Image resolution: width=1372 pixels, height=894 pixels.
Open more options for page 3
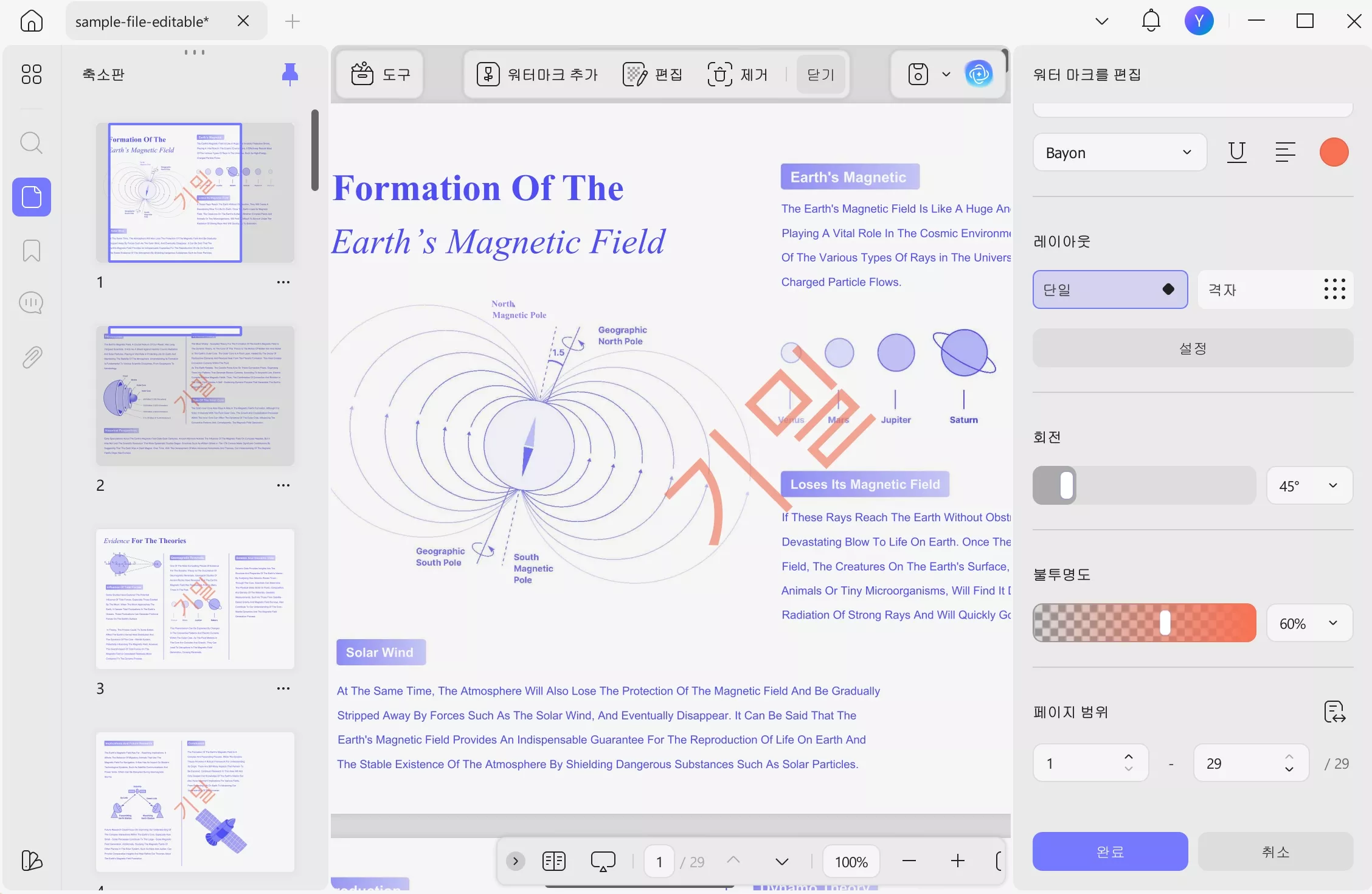click(x=283, y=688)
